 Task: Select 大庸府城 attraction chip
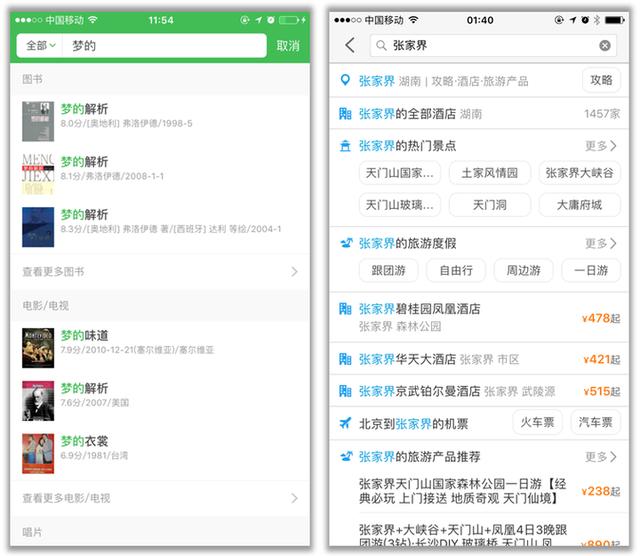[x=580, y=205]
